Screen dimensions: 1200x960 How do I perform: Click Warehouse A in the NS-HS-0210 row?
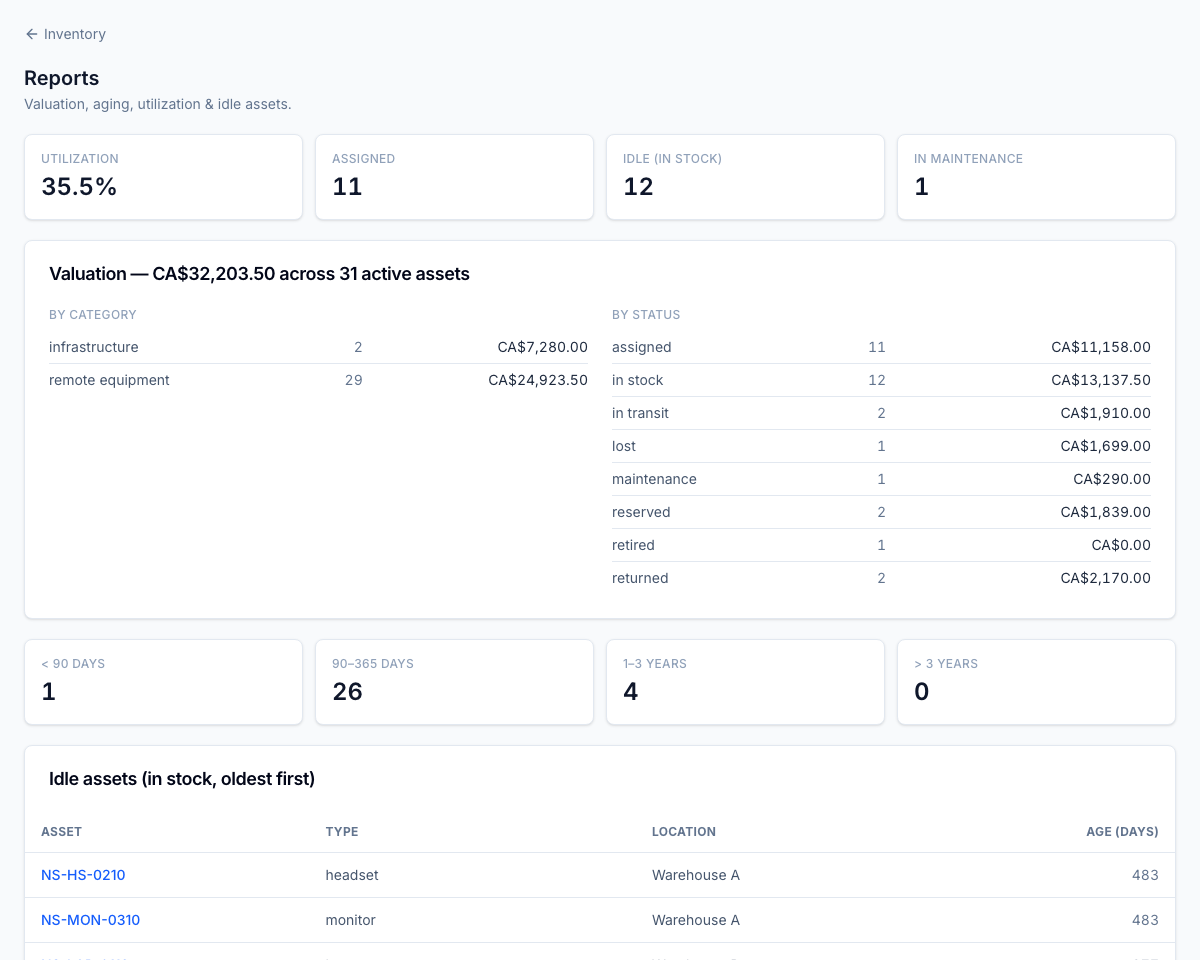tap(696, 875)
